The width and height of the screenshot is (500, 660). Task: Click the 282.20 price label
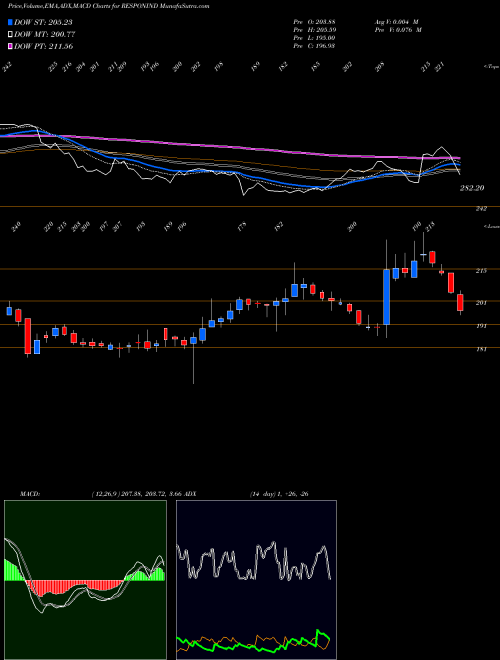(x=471, y=188)
